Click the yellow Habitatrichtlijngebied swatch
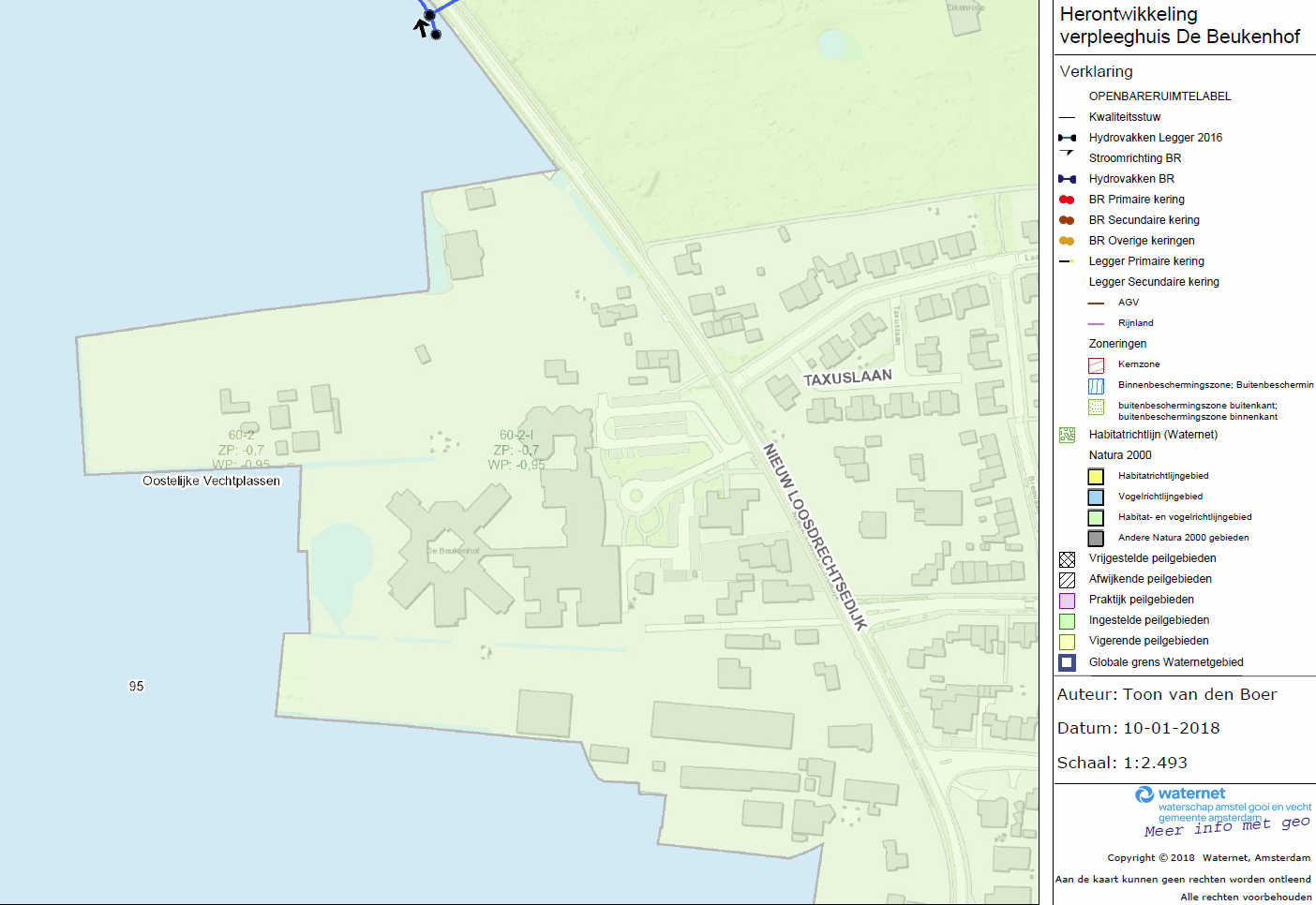This screenshot has height=905, width=1316. [x=1096, y=476]
